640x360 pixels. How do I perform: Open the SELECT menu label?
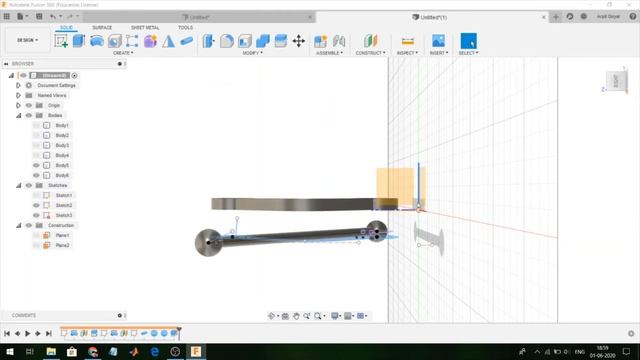pos(468,53)
